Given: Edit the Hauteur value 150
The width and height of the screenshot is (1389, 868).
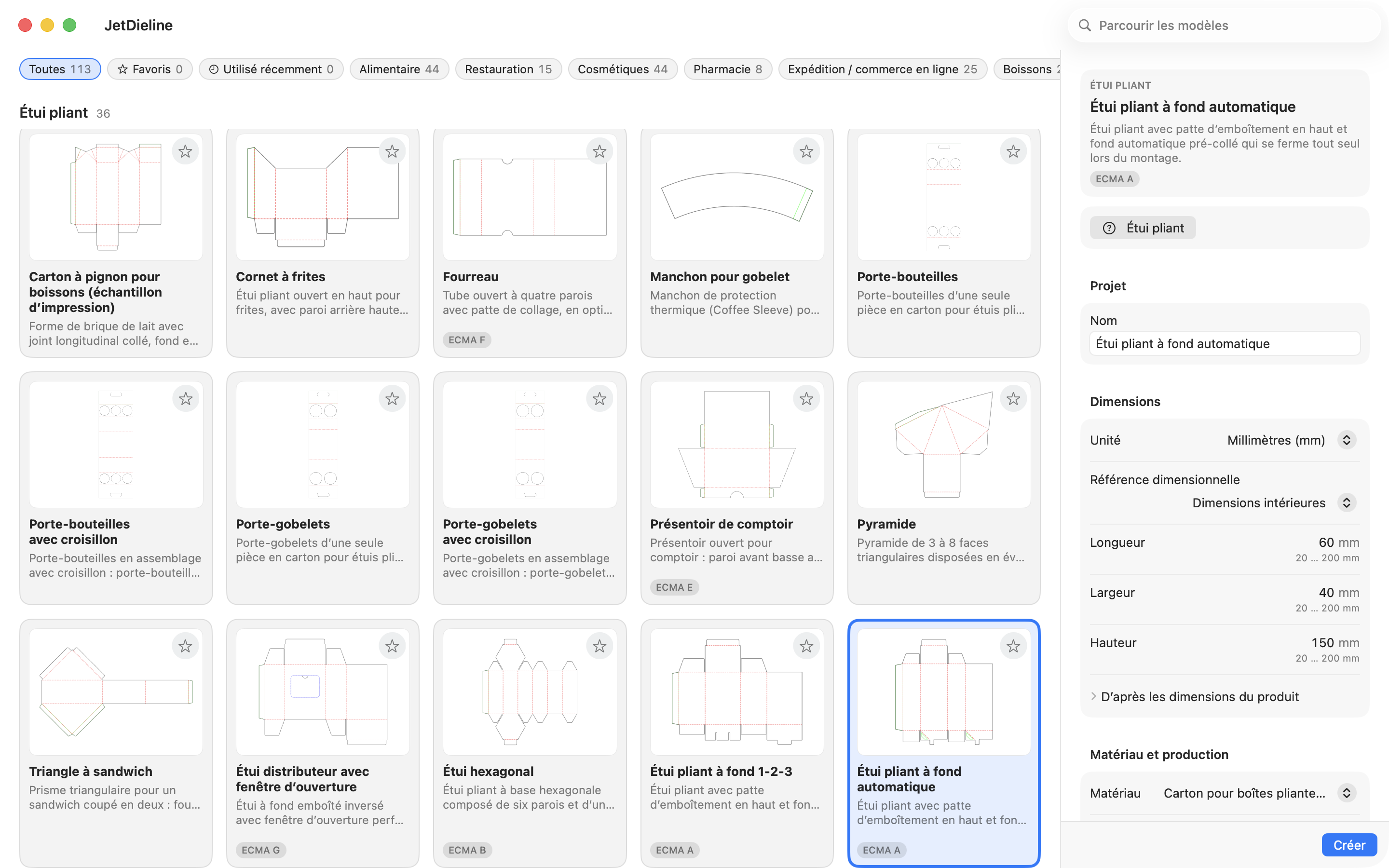Looking at the screenshot, I should click(1322, 643).
